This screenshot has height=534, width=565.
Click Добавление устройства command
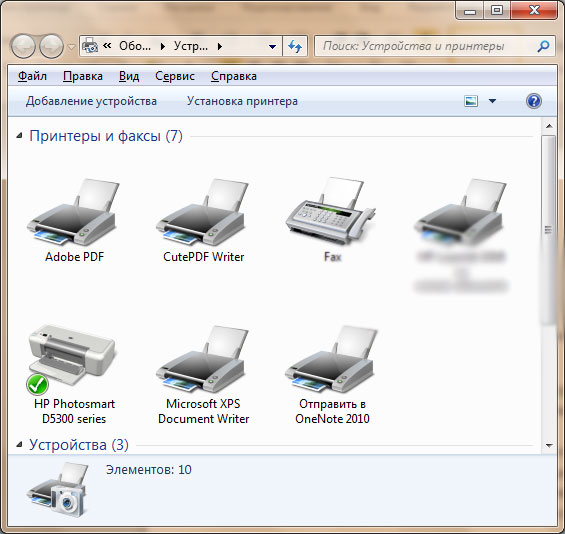pos(91,101)
